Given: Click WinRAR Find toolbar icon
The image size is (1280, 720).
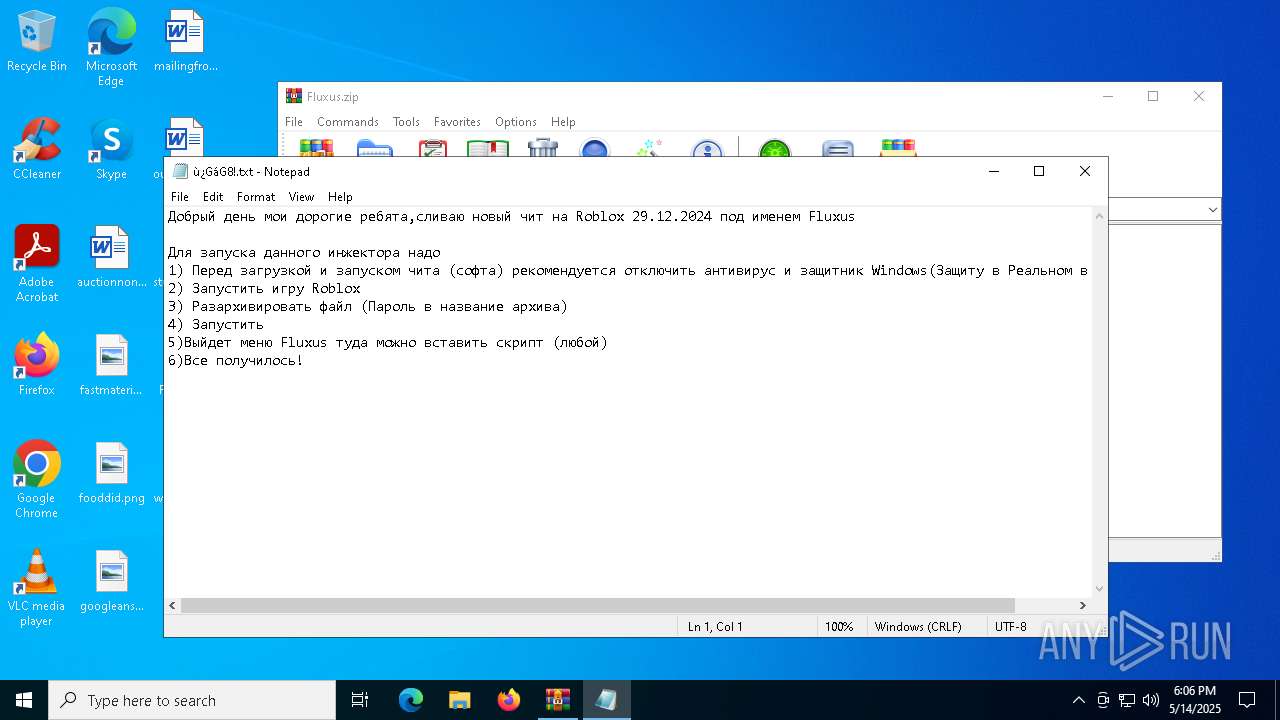Looking at the screenshot, I should (x=595, y=148).
